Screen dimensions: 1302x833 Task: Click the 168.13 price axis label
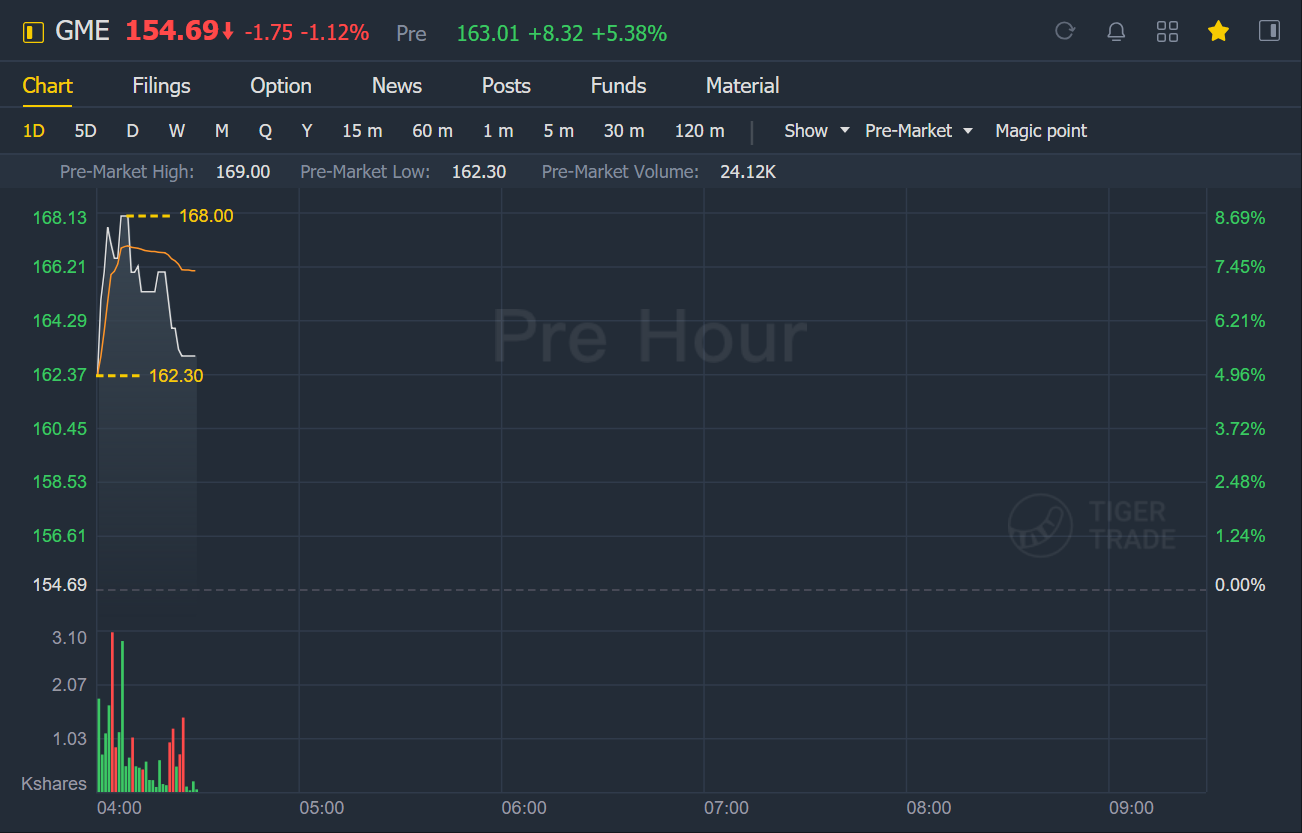pos(60,218)
